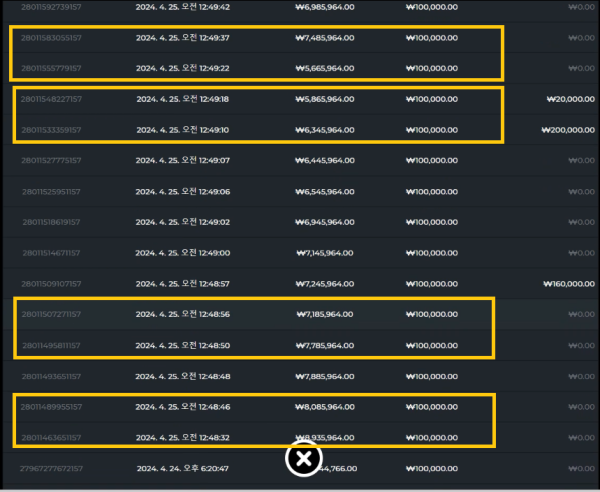The width and height of the screenshot is (600, 492).
Task: Select transaction ID 28011518619157
Action: click(51, 222)
